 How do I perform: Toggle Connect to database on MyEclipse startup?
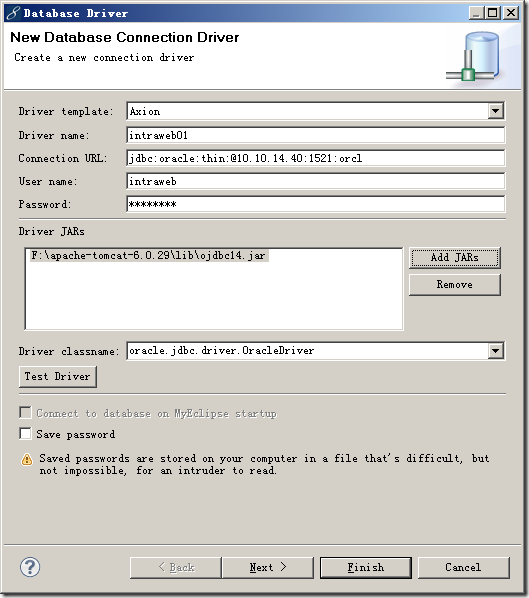tap(25, 413)
